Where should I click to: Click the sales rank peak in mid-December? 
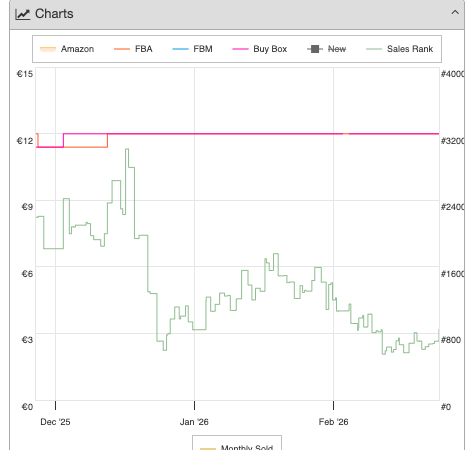point(127,149)
